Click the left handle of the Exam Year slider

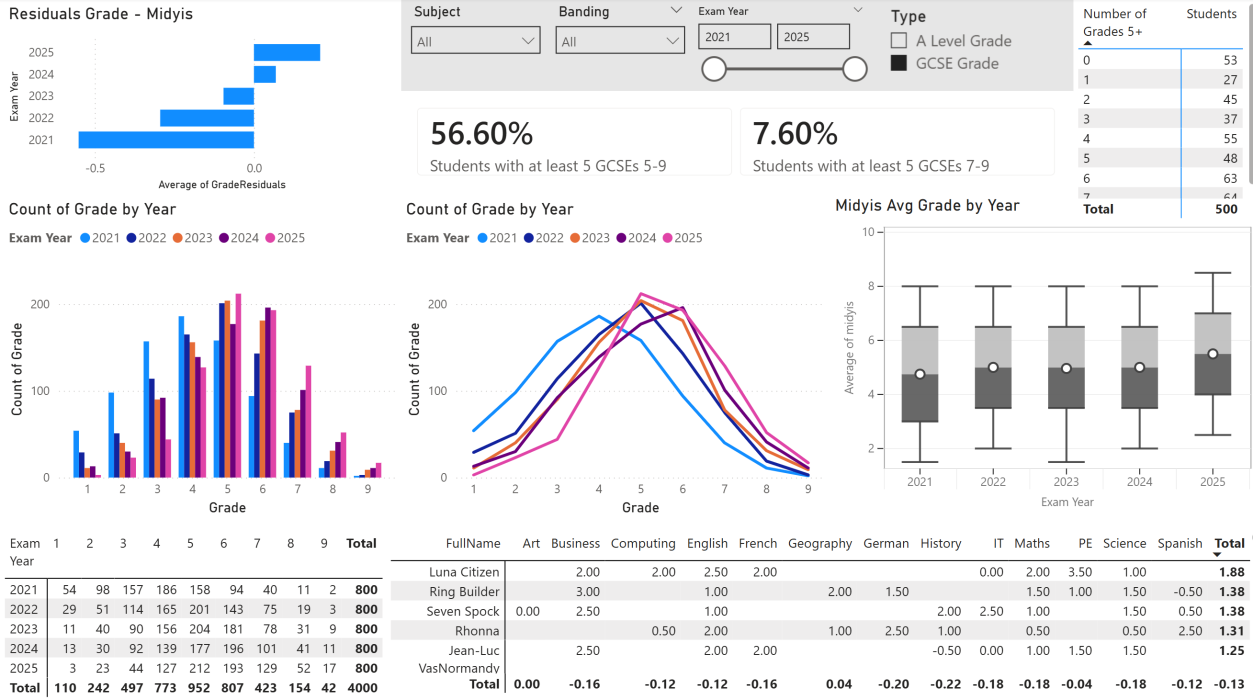pyautogui.click(x=715, y=69)
